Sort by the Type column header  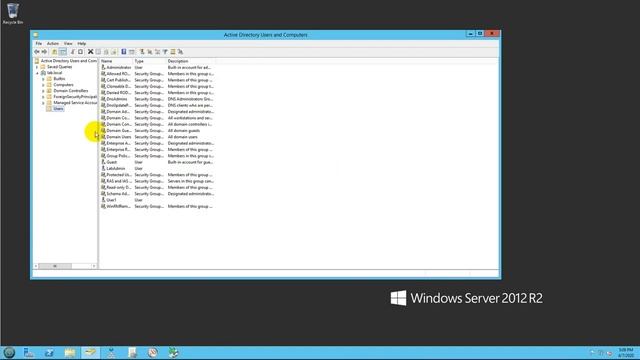pyautogui.click(x=149, y=61)
